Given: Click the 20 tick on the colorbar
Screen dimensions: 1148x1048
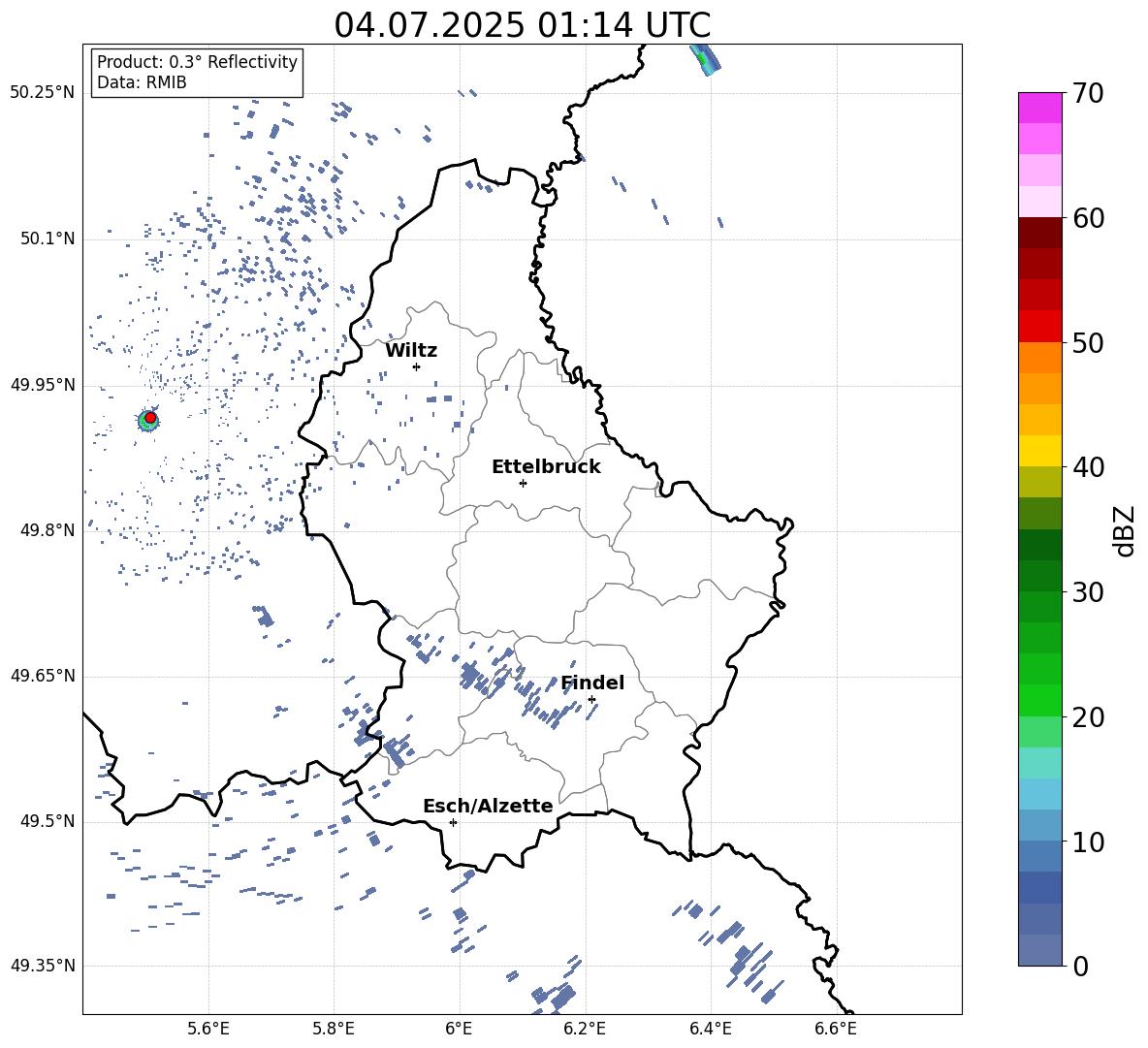Looking at the screenshot, I should click(1088, 717).
